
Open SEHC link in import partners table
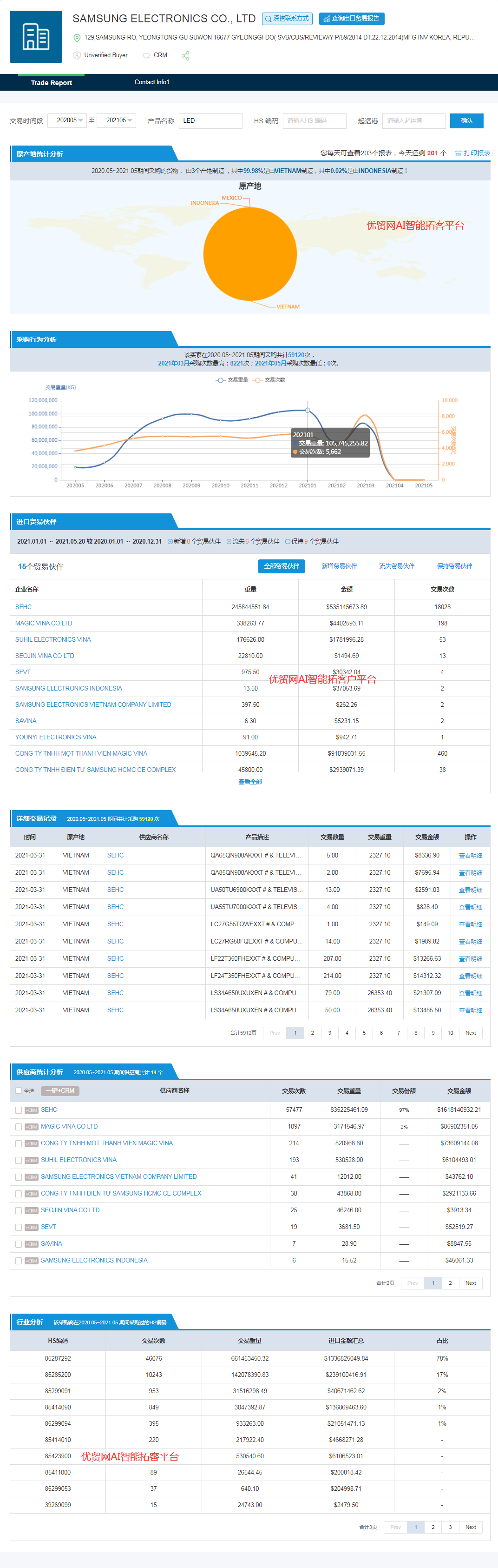tap(24, 607)
